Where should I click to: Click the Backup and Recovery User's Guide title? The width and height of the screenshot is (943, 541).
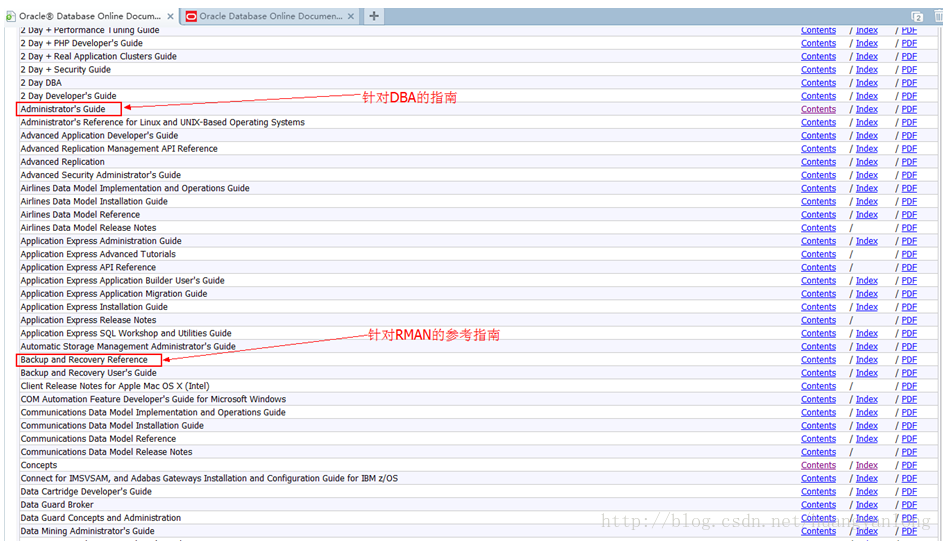(x=88, y=373)
